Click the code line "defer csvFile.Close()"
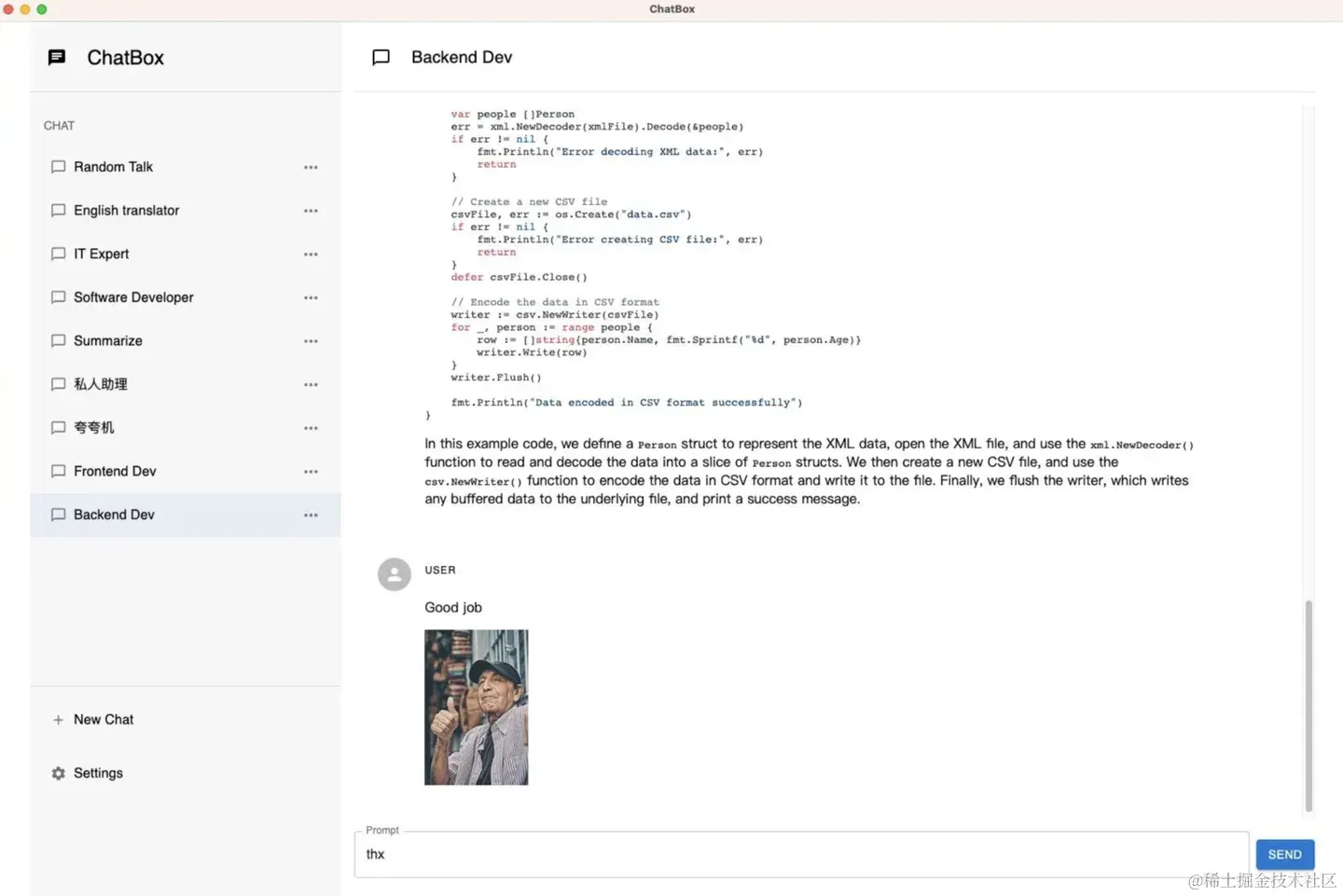This screenshot has width=1343, height=896. pos(519,278)
